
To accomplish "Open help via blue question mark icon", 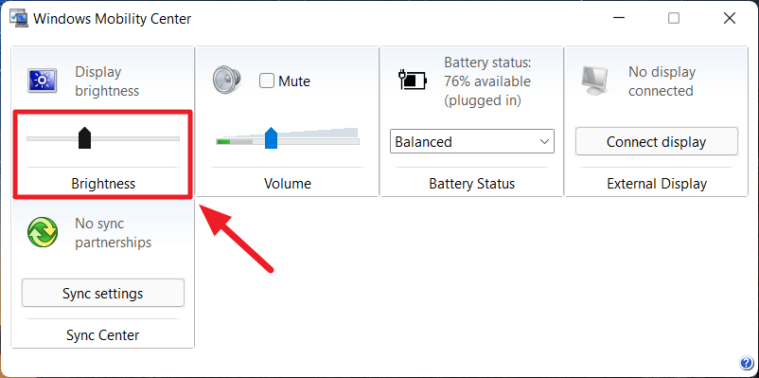I will (x=745, y=363).
